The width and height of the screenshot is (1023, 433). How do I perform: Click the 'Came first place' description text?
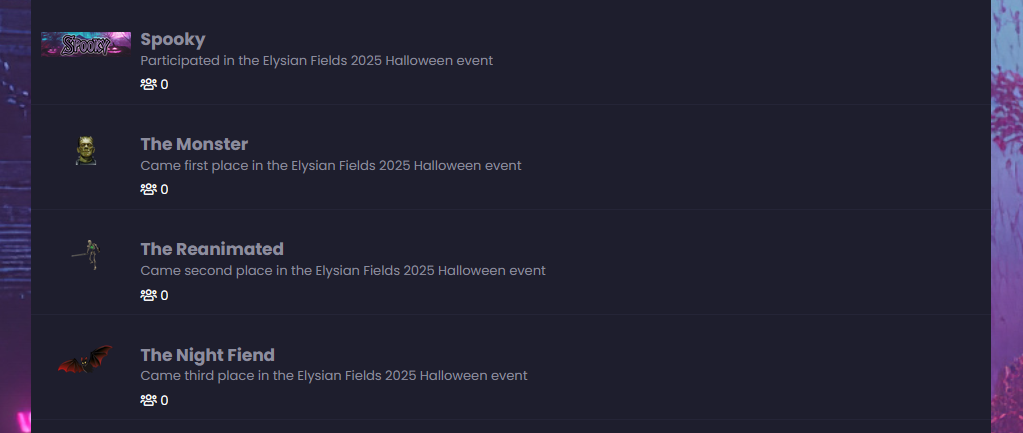pyautogui.click(x=330, y=165)
